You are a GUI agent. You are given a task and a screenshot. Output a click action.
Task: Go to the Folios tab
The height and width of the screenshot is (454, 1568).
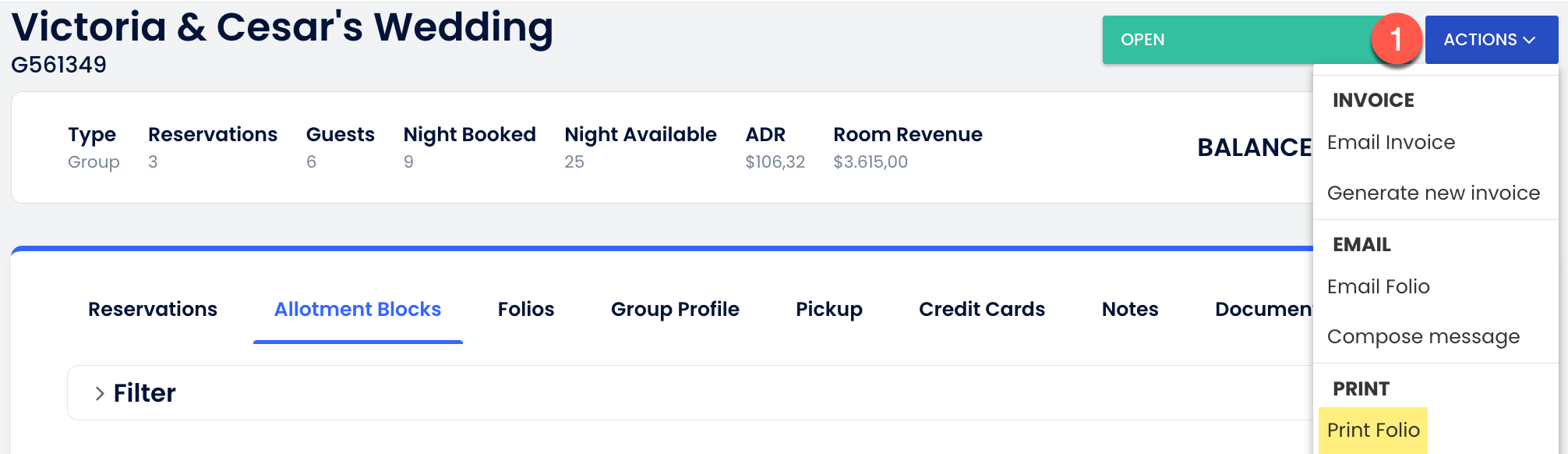pyautogui.click(x=526, y=310)
